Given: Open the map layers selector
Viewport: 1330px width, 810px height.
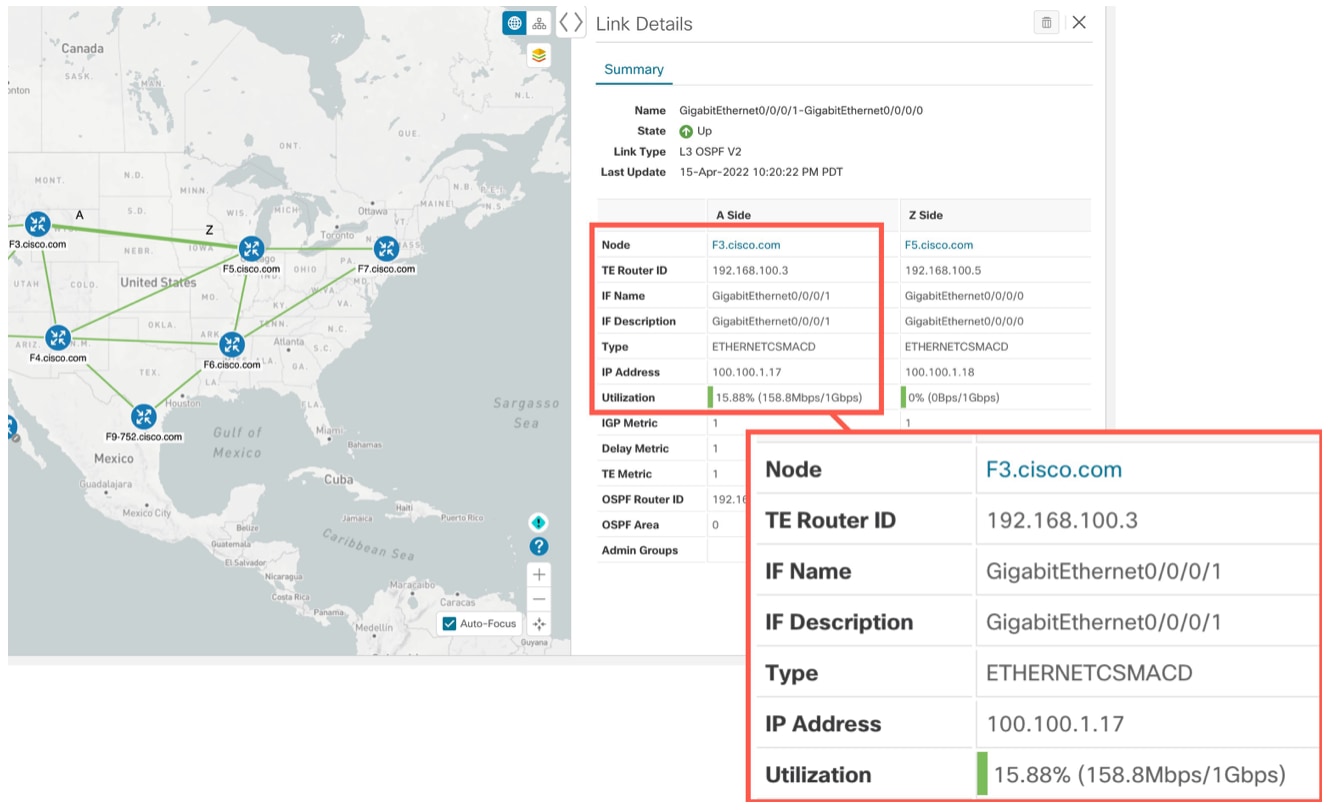Looking at the screenshot, I should pyautogui.click(x=538, y=56).
